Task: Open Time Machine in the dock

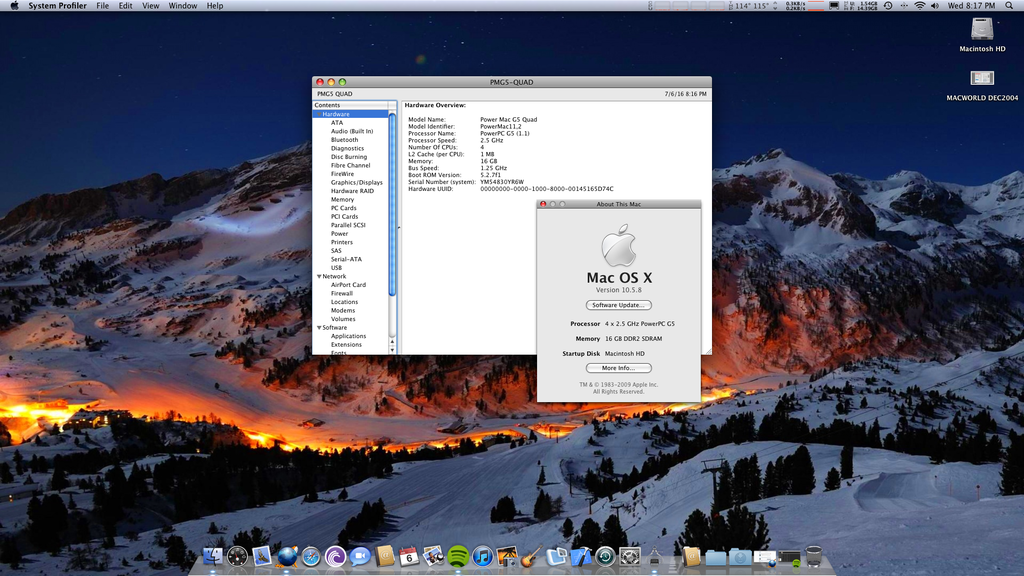Action: pyautogui.click(x=606, y=556)
